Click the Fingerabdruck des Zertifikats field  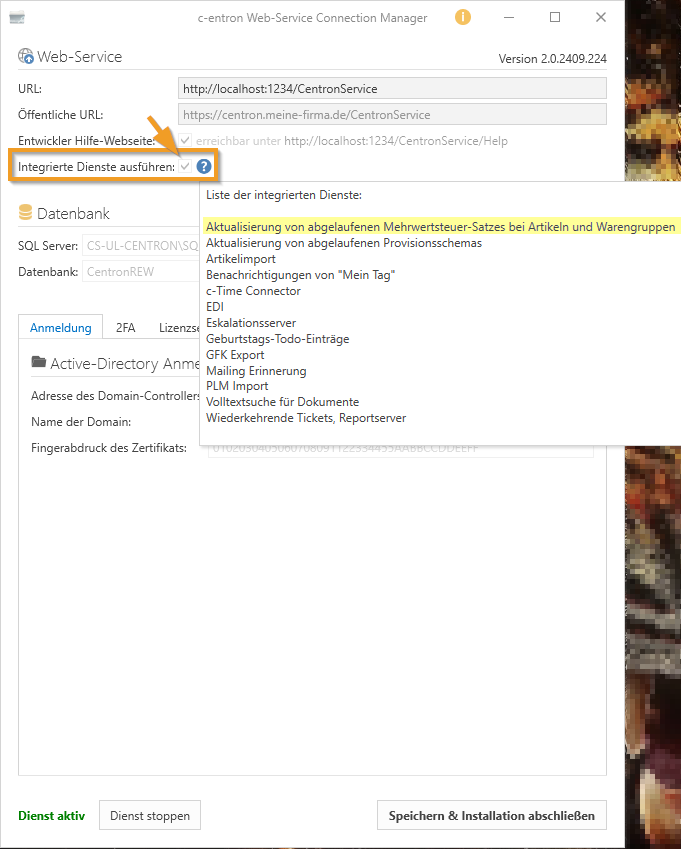point(400,449)
